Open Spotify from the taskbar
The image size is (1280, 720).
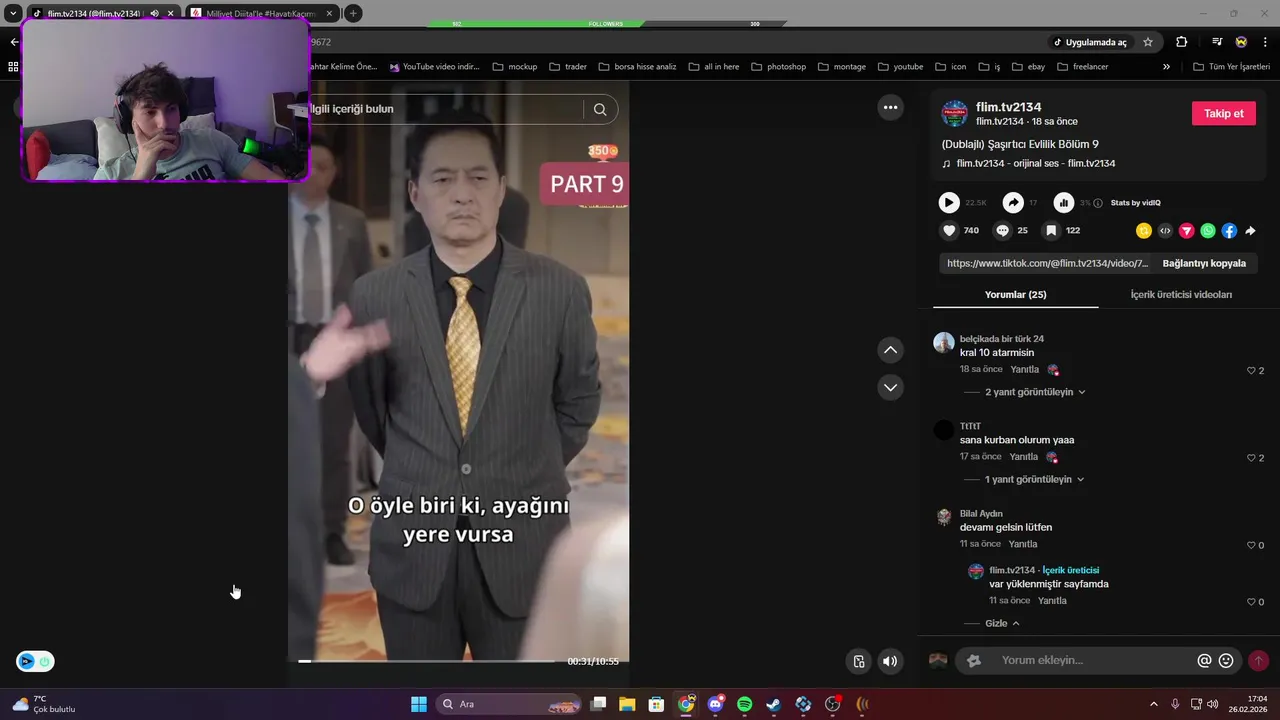tap(744, 704)
